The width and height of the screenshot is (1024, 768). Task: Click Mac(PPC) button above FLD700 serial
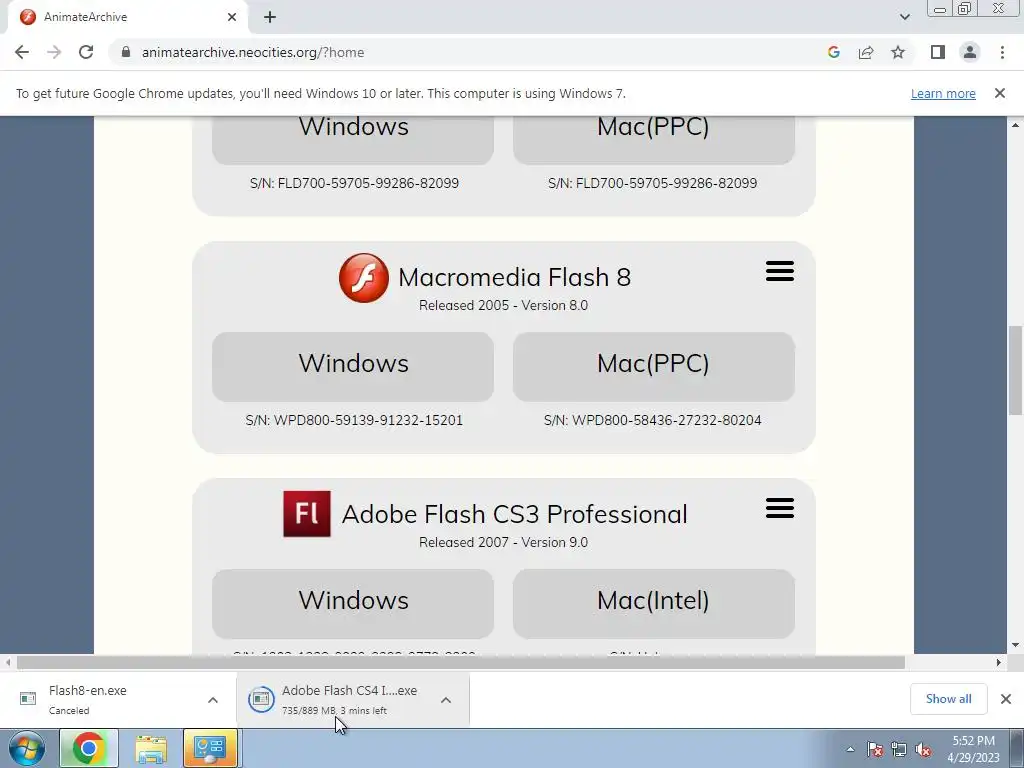pos(653,138)
